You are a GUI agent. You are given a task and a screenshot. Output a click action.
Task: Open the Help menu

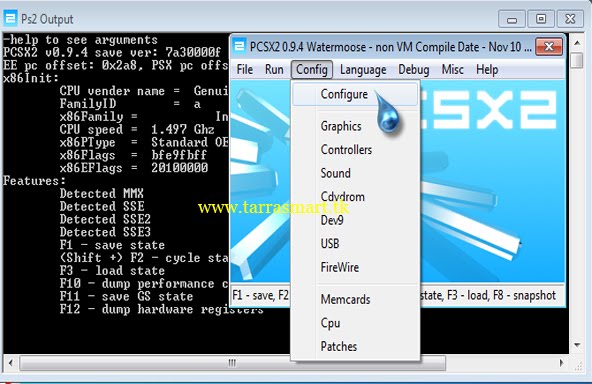[487, 69]
